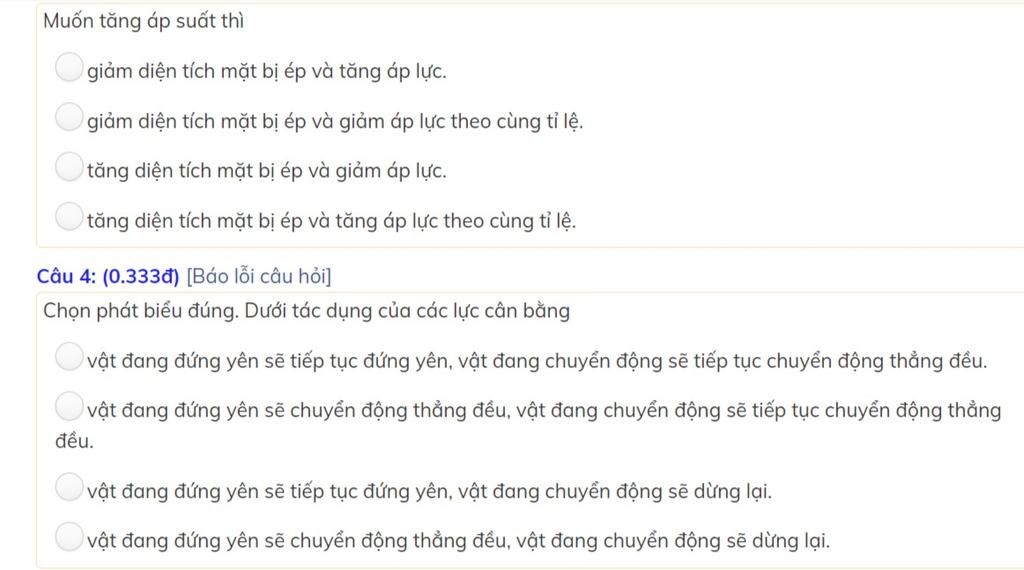Screen dimensions: 1024x570
Task: Pick last radio option of Câu 4
Action: pyautogui.click(x=69, y=537)
